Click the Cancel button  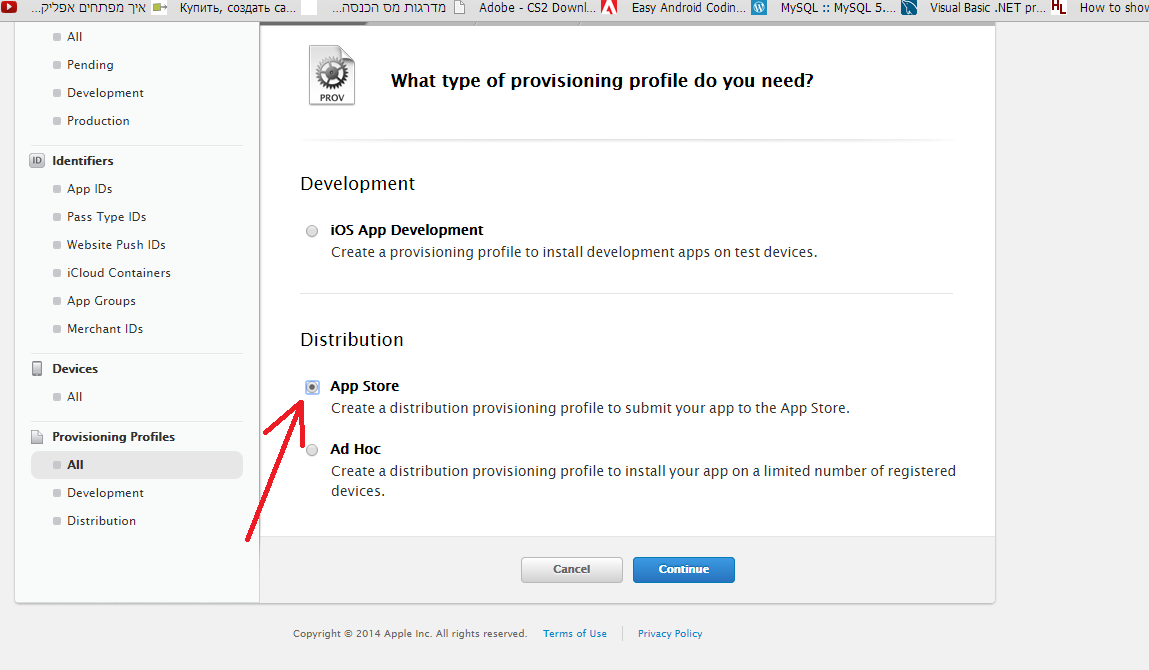[x=571, y=569]
